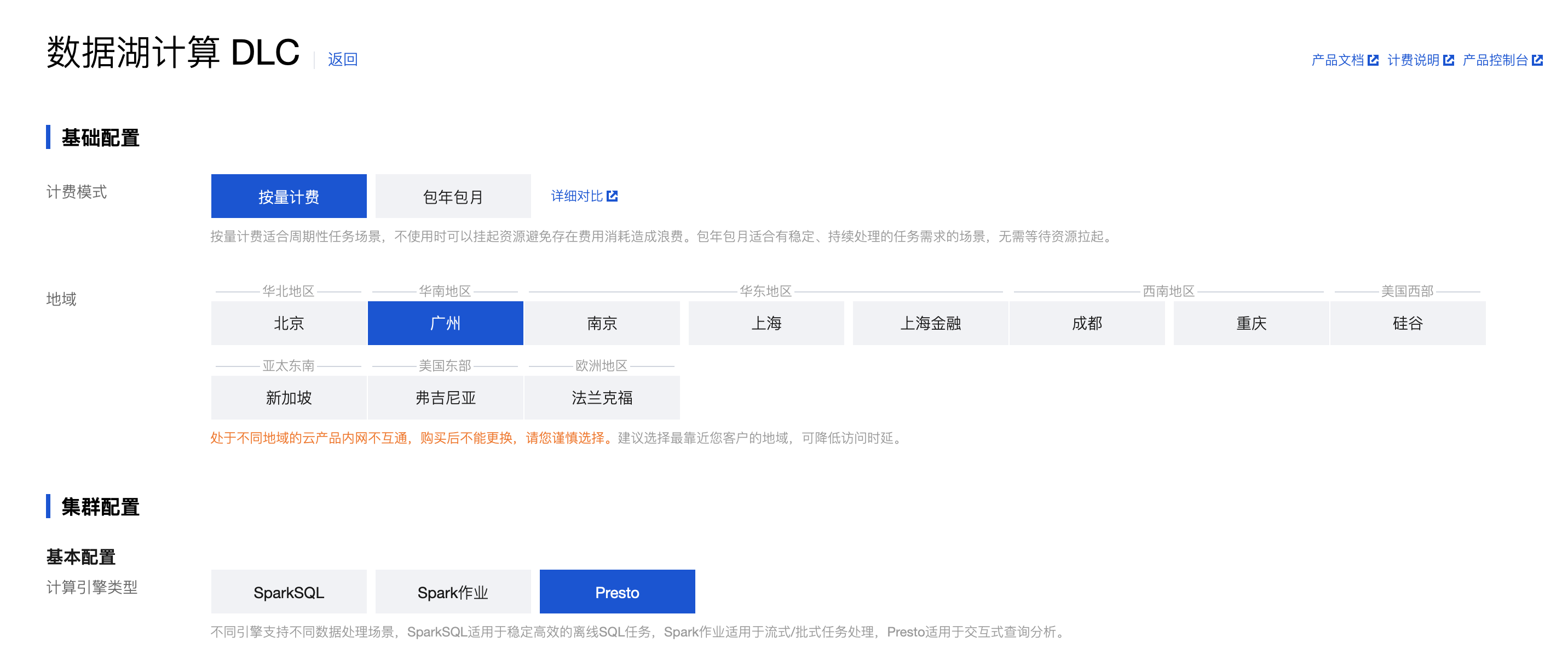
Task: Select Presto compute engine
Action: coord(616,592)
